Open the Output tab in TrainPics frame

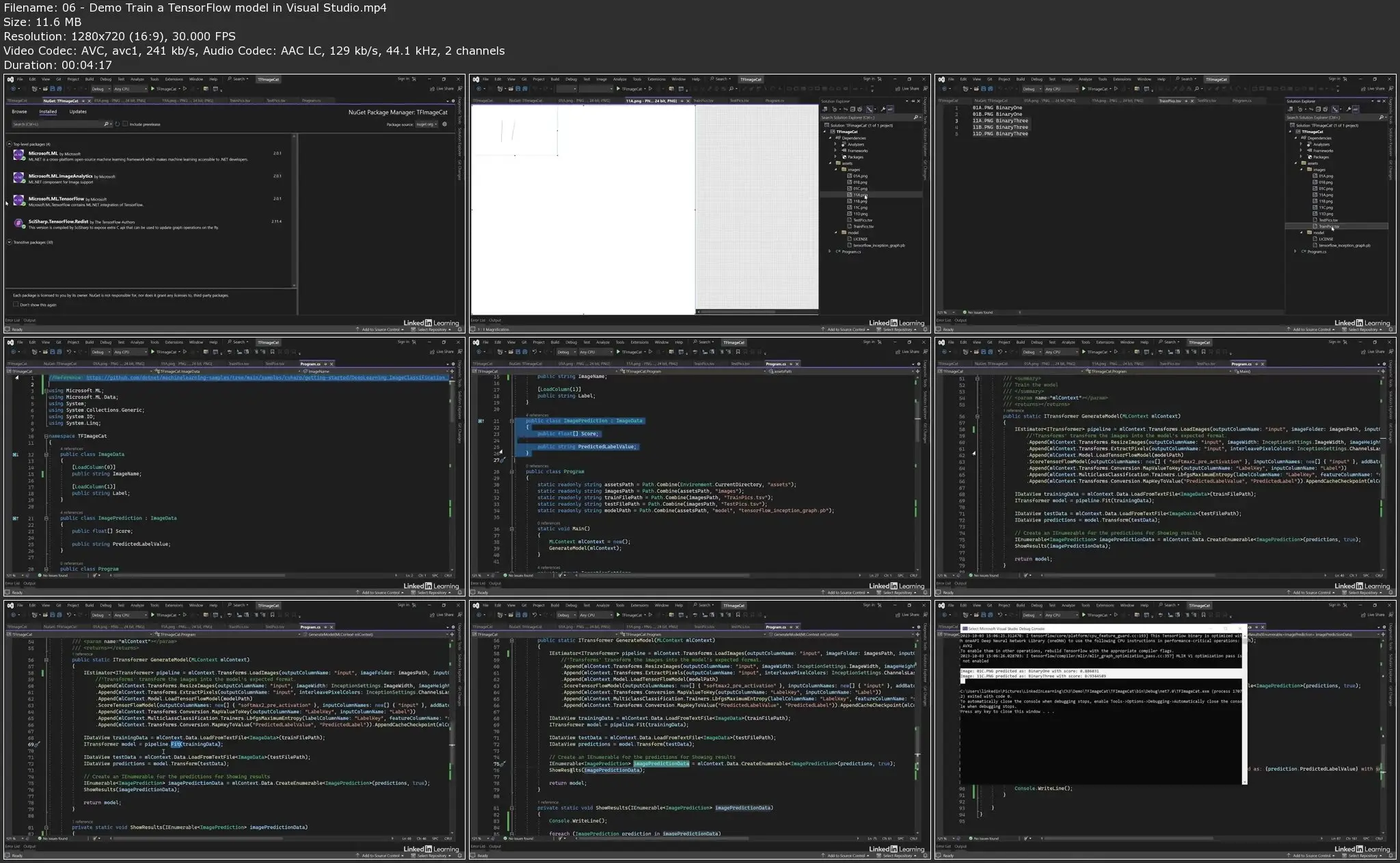coord(960,320)
